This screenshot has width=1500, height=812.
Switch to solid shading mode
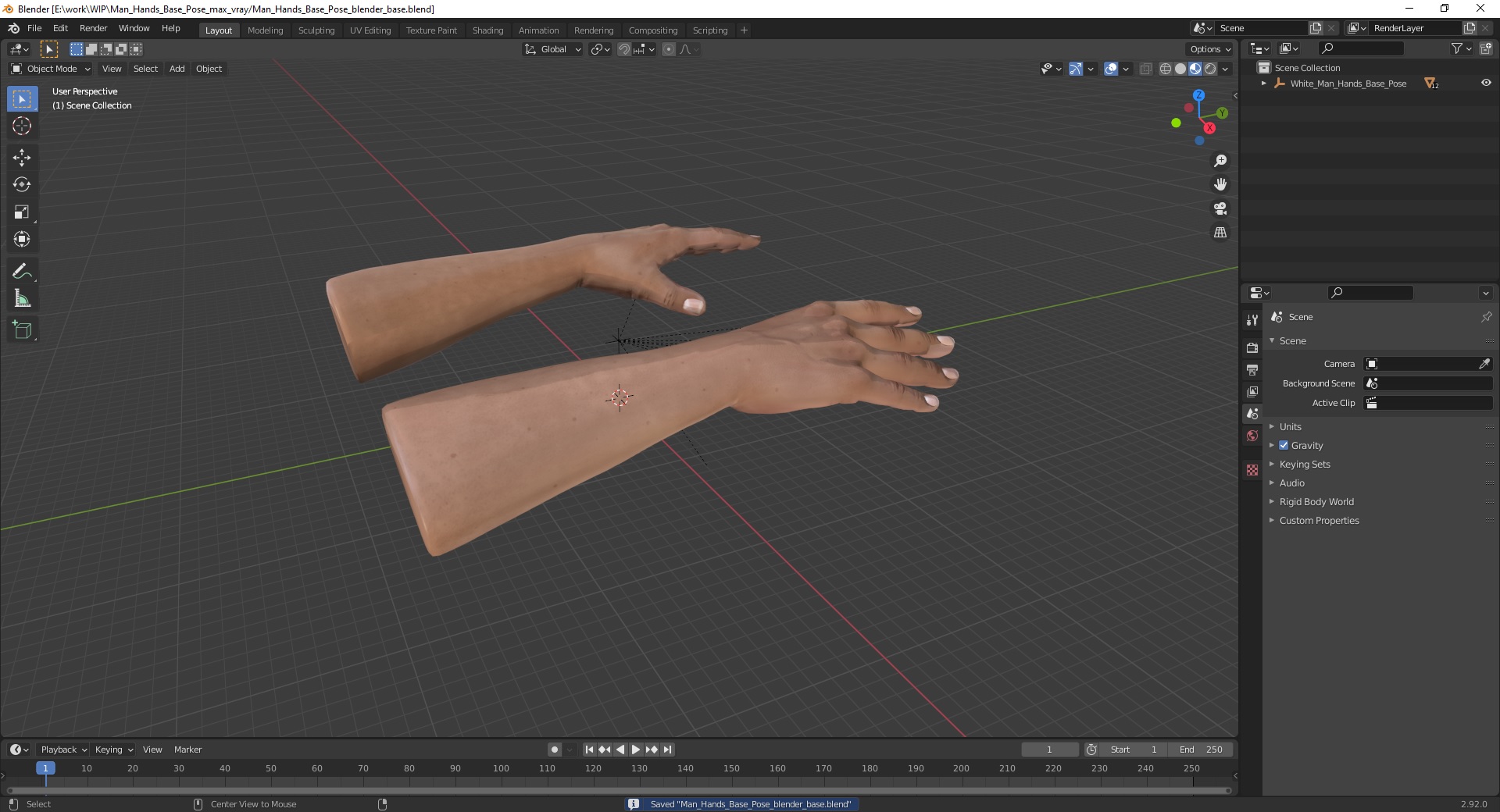tap(1180, 69)
